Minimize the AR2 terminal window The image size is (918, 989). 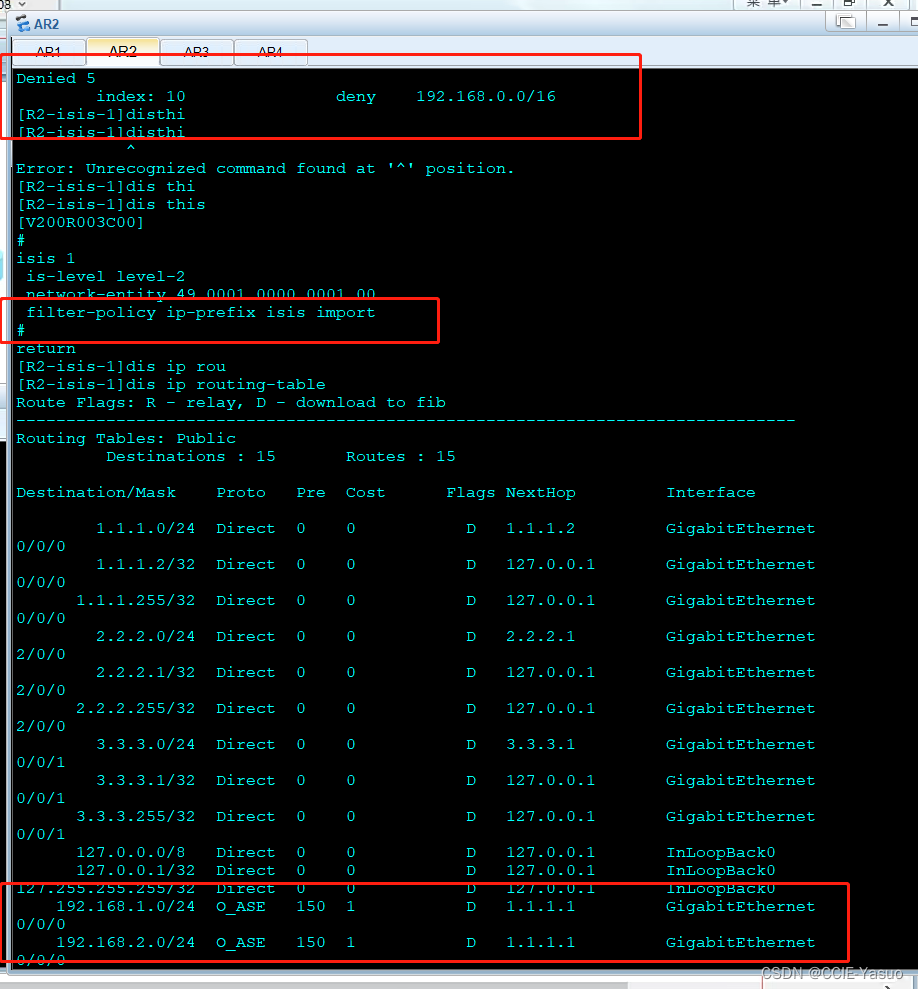(x=883, y=23)
